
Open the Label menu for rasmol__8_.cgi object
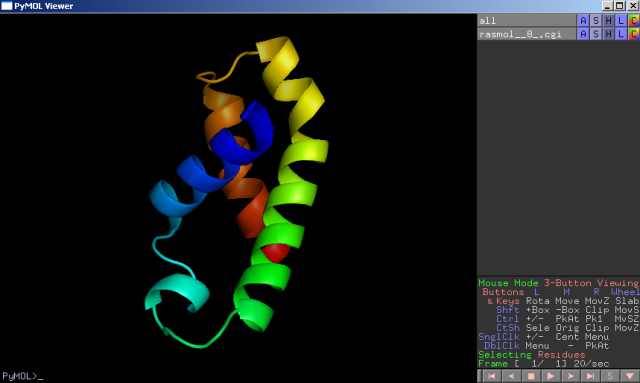[621, 34]
